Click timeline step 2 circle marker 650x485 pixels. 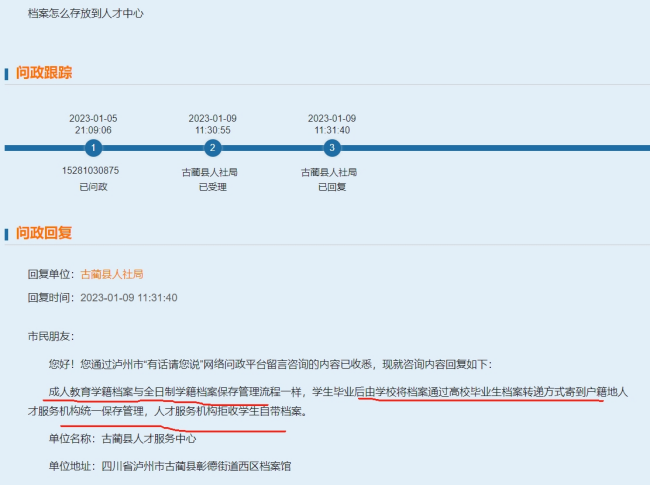pyautogui.click(x=212, y=148)
